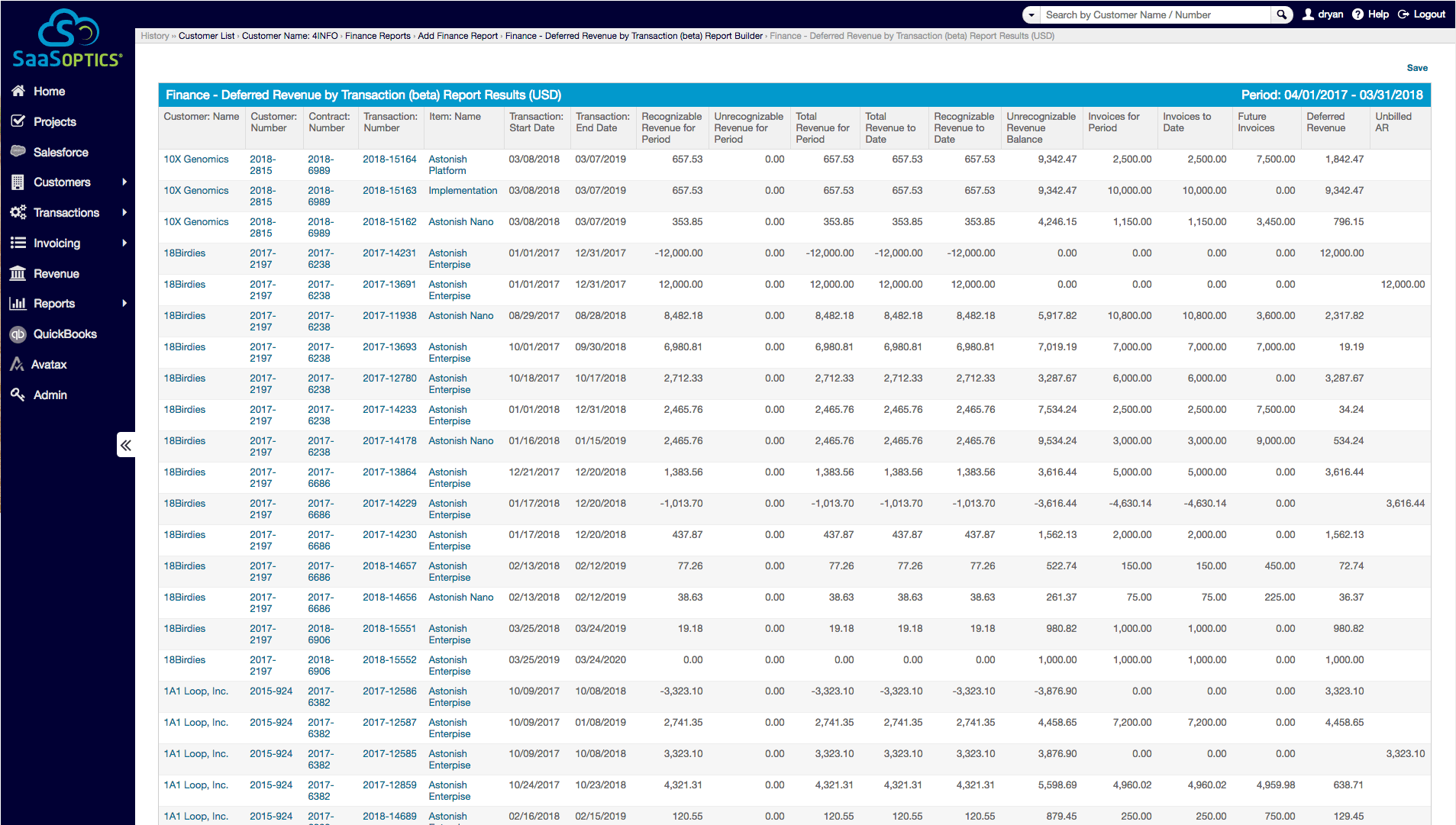Viewport: 1456px width, 825px height.
Task: Click the Projects checkmark icon
Action: (18, 121)
